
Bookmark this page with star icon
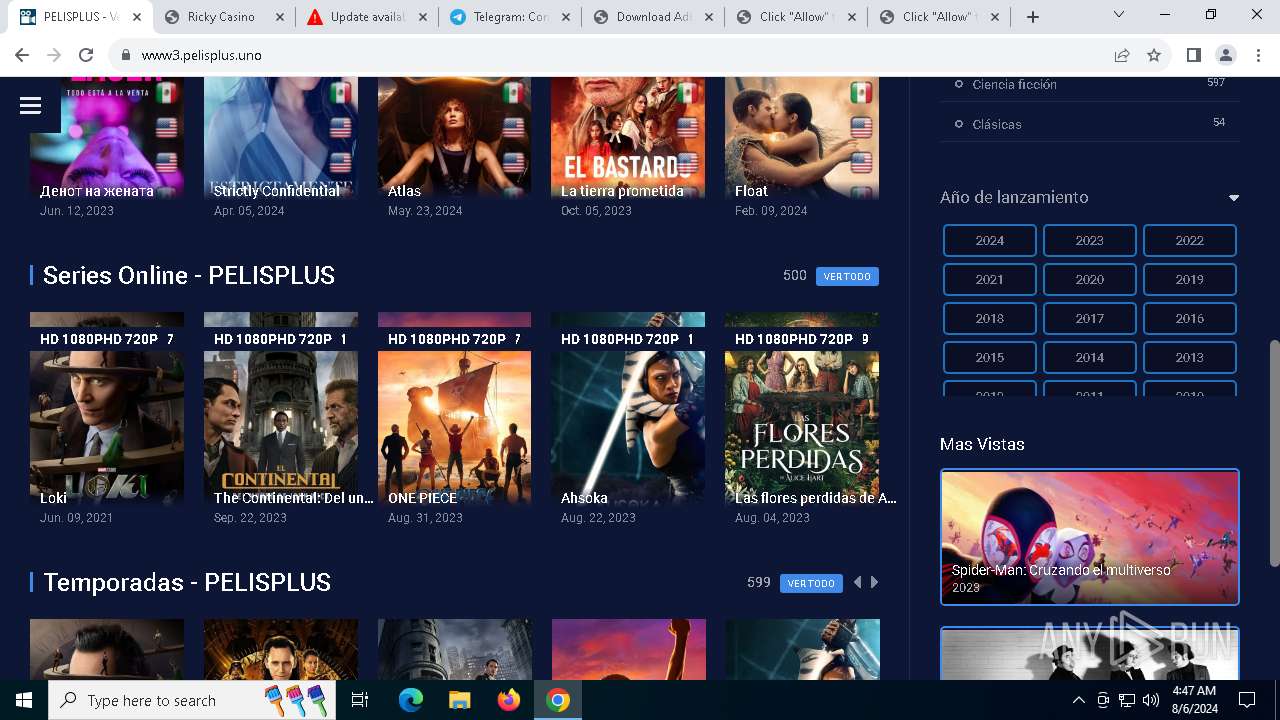pos(1154,55)
